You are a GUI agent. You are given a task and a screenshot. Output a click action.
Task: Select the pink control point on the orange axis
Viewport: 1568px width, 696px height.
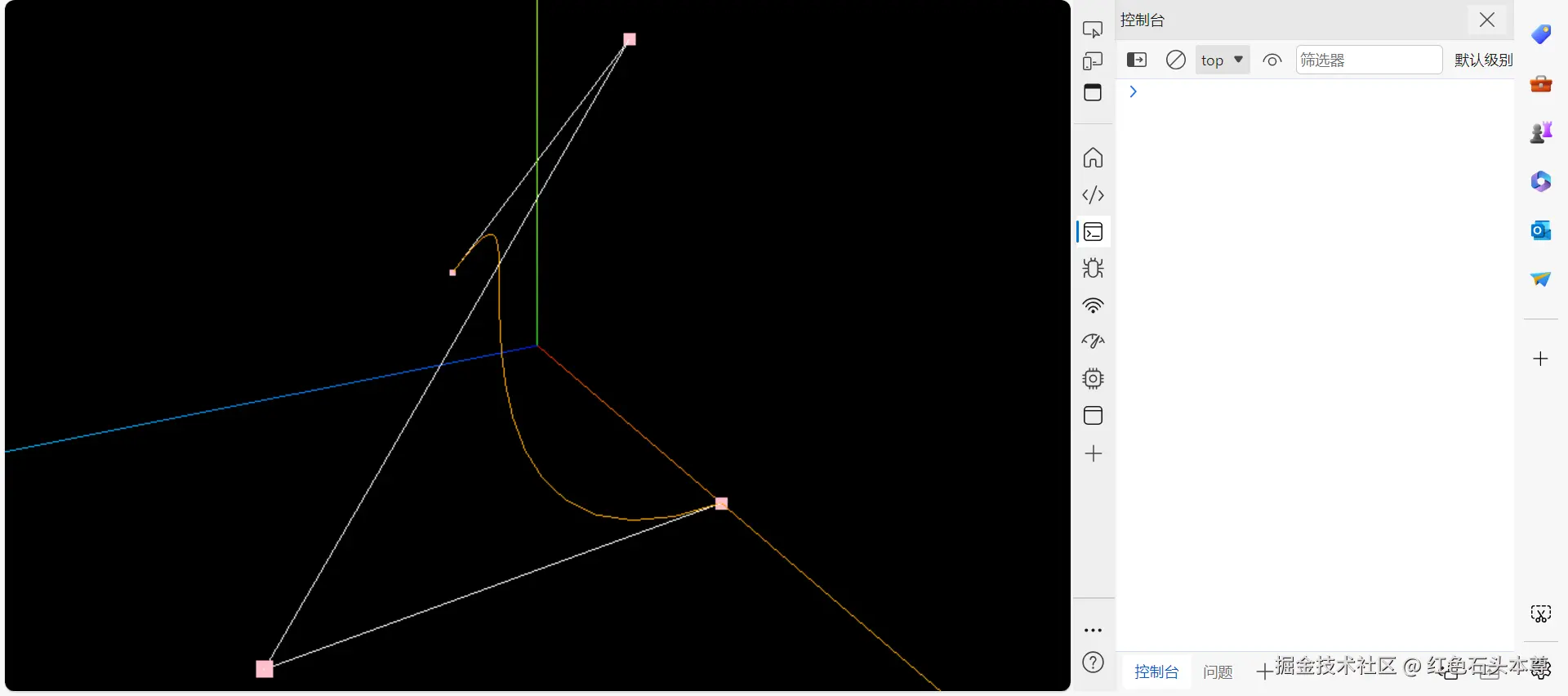[x=722, y=503]
